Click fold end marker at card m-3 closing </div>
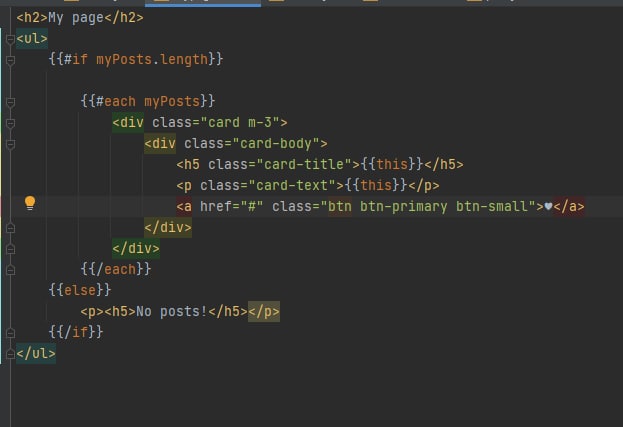 [10, 249]
